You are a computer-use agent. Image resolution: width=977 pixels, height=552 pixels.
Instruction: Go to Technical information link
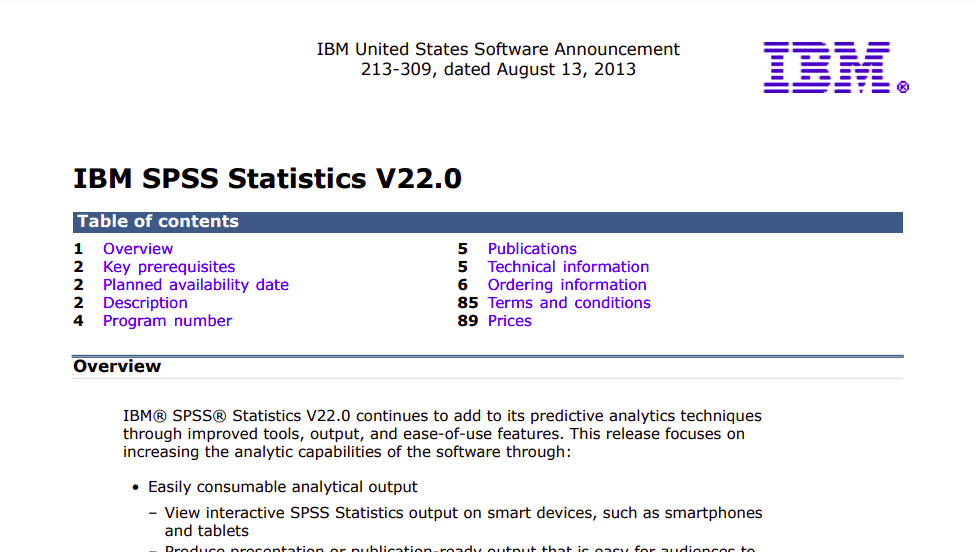point(568,267)
